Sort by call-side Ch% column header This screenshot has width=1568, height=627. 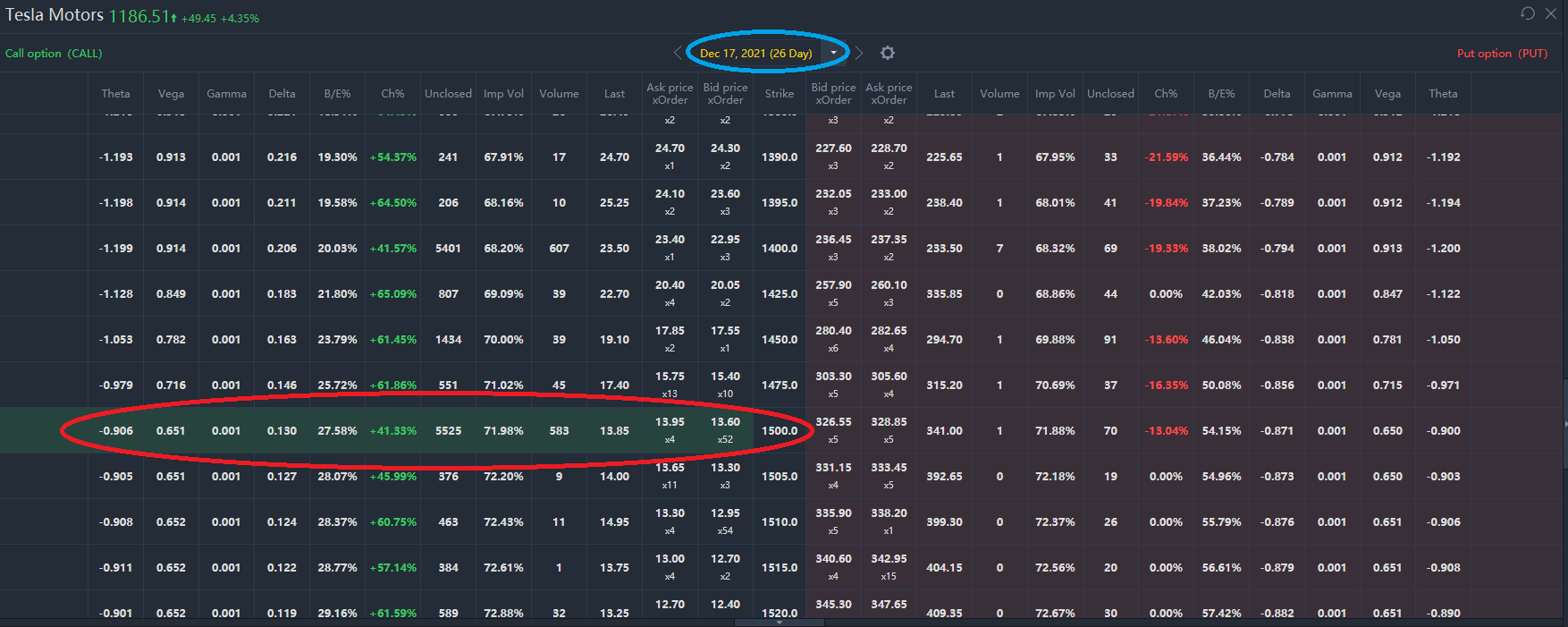click(392, 93)
